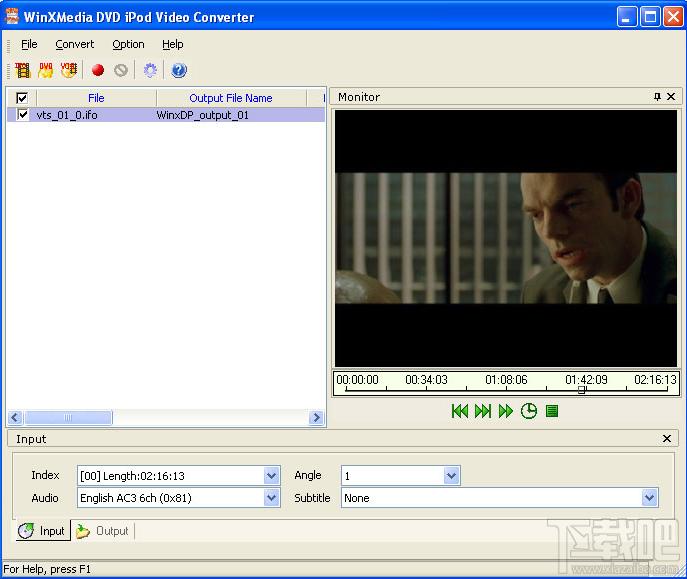Viewport: 687px width, 579px height.
Task: Click the file list right scroll arrow
Action: point(316,417)
